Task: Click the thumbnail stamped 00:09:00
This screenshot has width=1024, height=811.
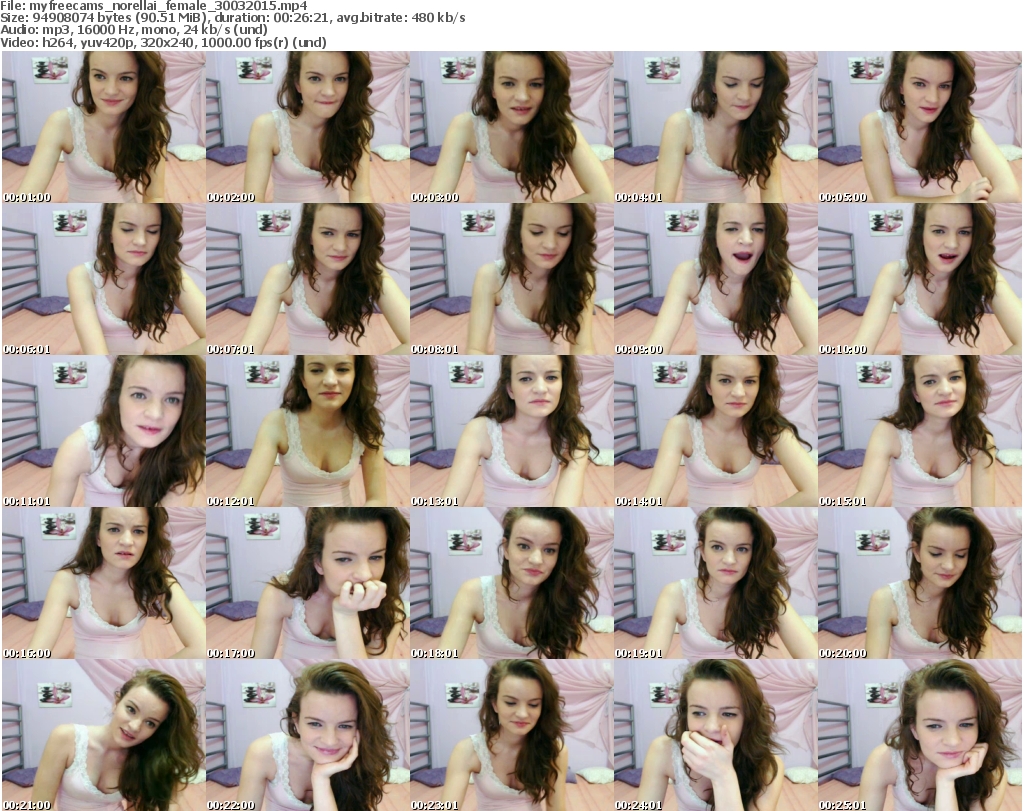Action: (x=716, y=279)
